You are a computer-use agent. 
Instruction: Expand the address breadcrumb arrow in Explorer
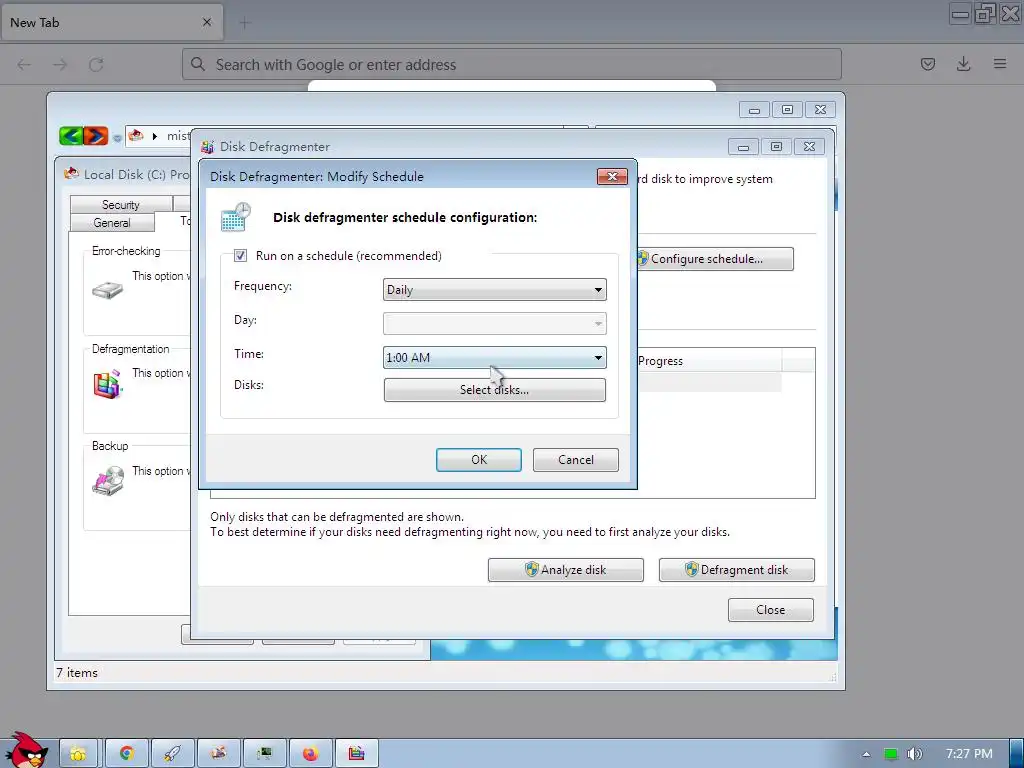(155, 136)
